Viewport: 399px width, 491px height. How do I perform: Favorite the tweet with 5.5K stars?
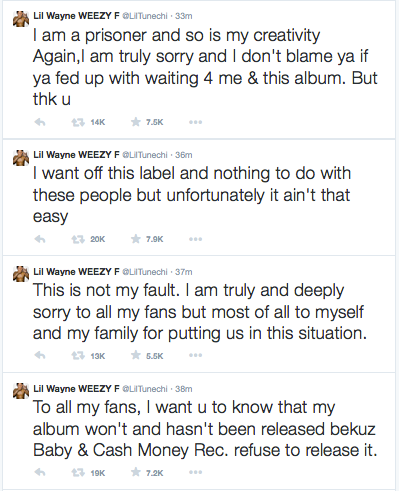point(136,355)
